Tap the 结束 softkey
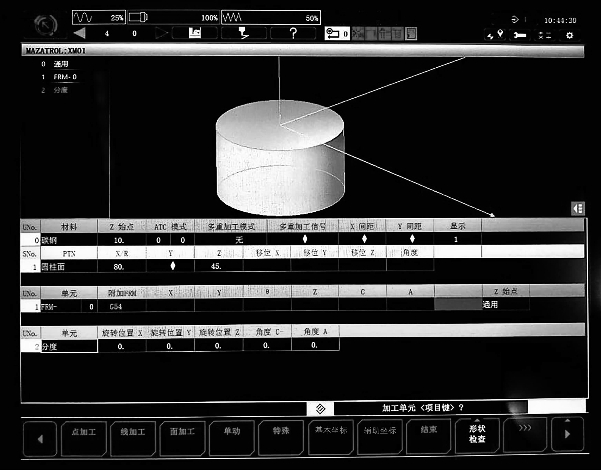 [429, 435]
